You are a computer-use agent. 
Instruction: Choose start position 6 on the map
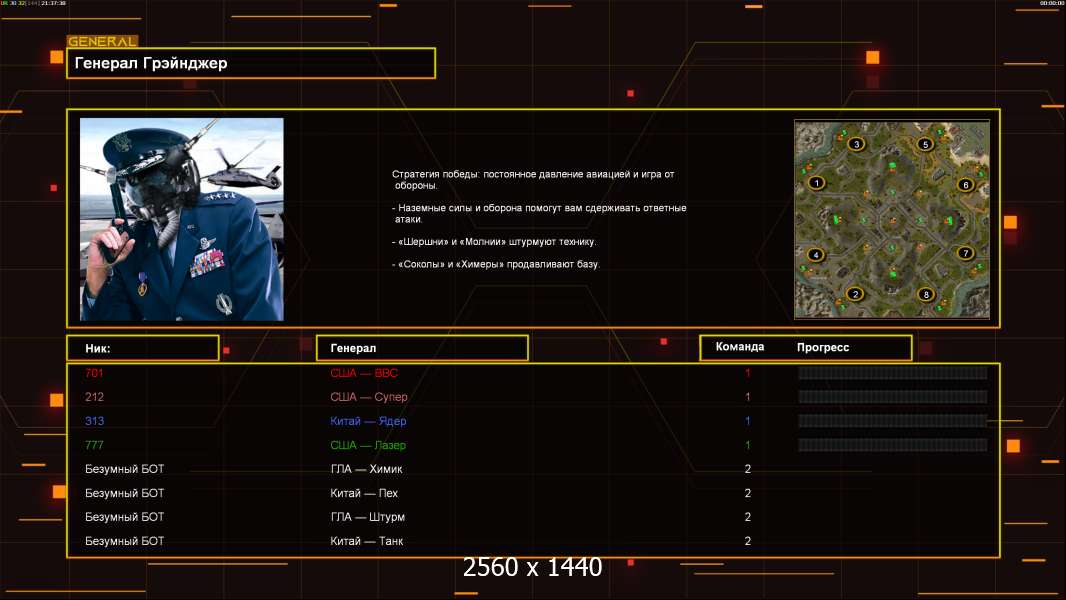[965, 184]
